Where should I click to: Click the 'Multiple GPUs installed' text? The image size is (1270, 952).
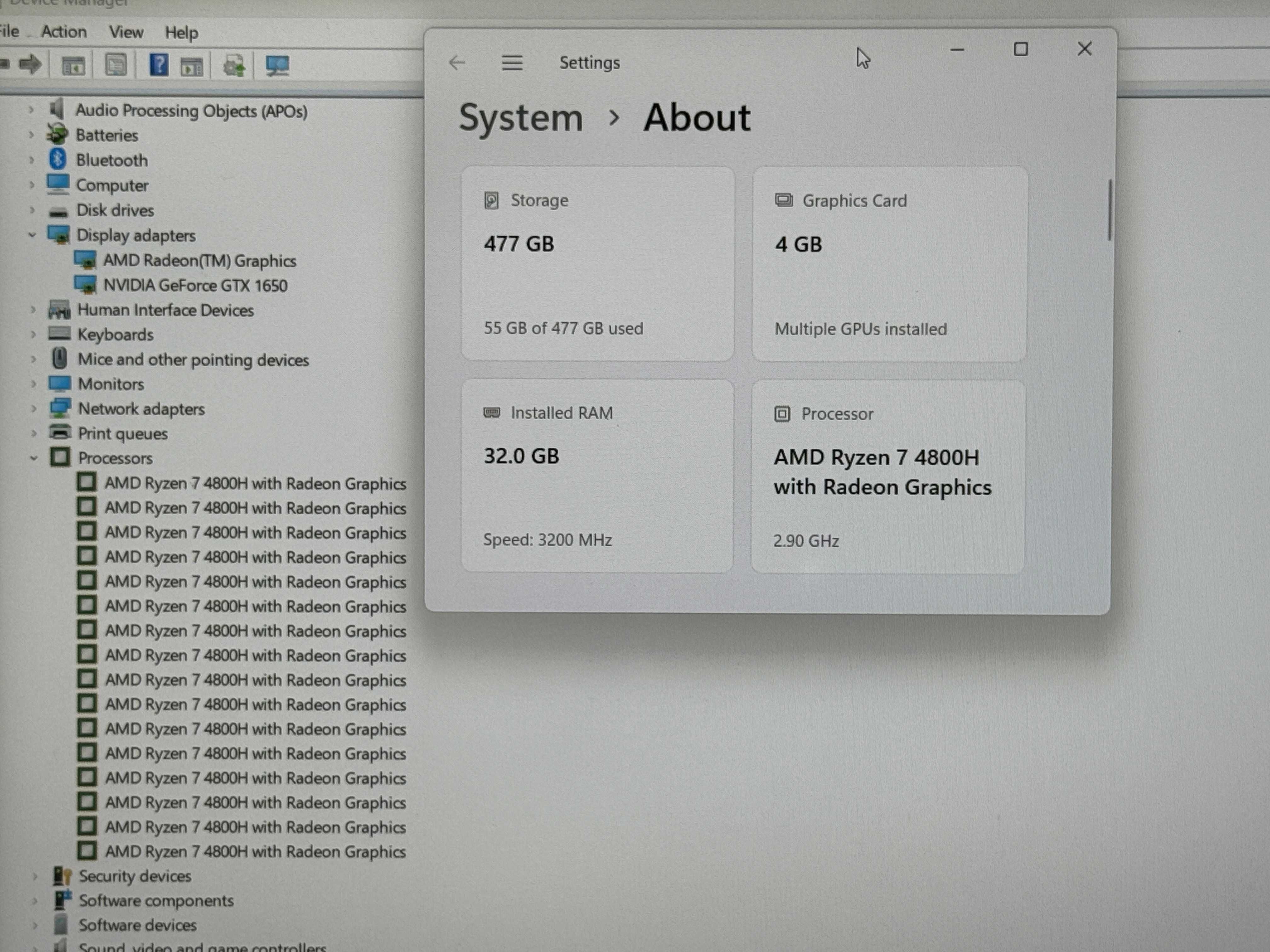[x=861, y=329]
